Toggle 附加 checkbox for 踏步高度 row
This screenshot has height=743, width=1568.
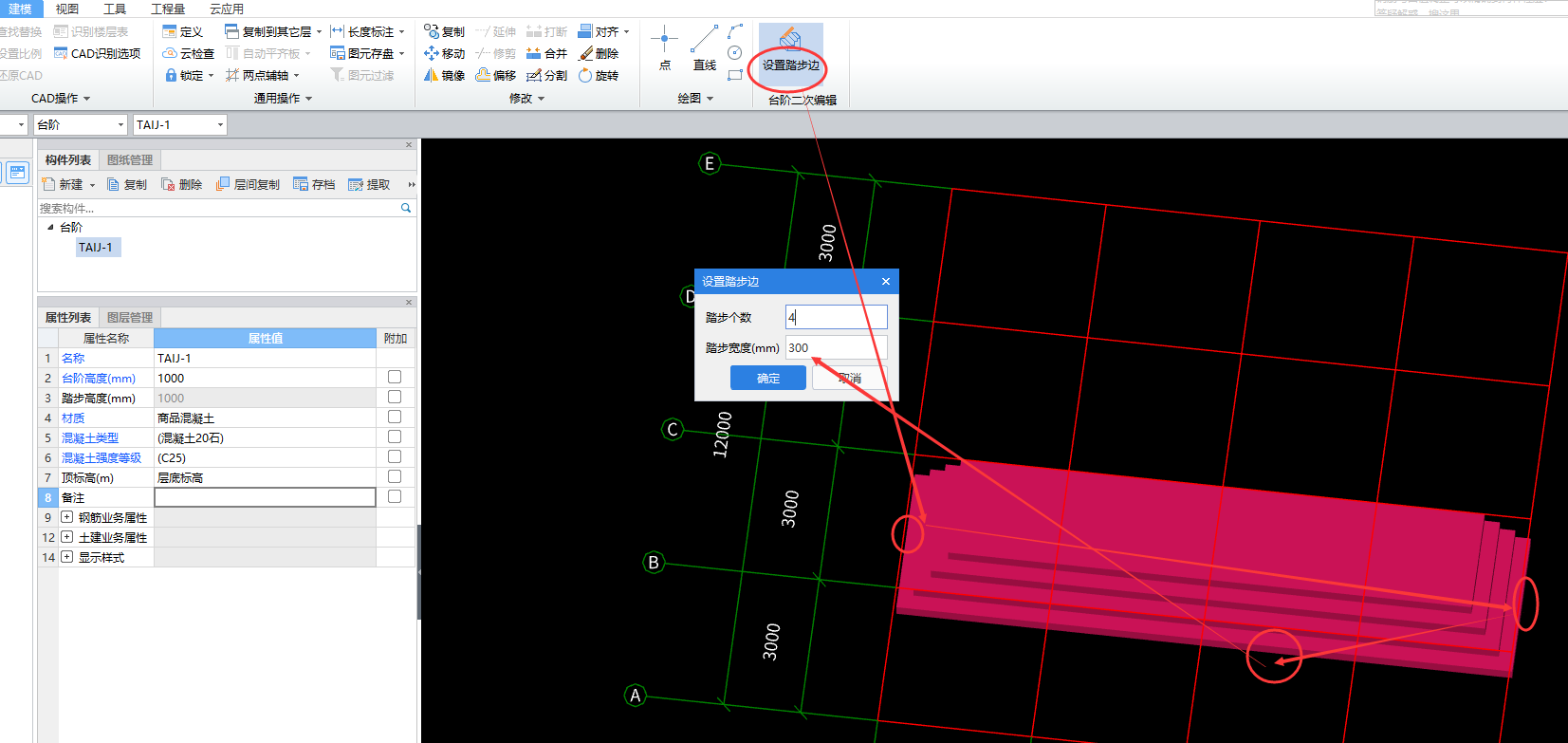point(395,398)
